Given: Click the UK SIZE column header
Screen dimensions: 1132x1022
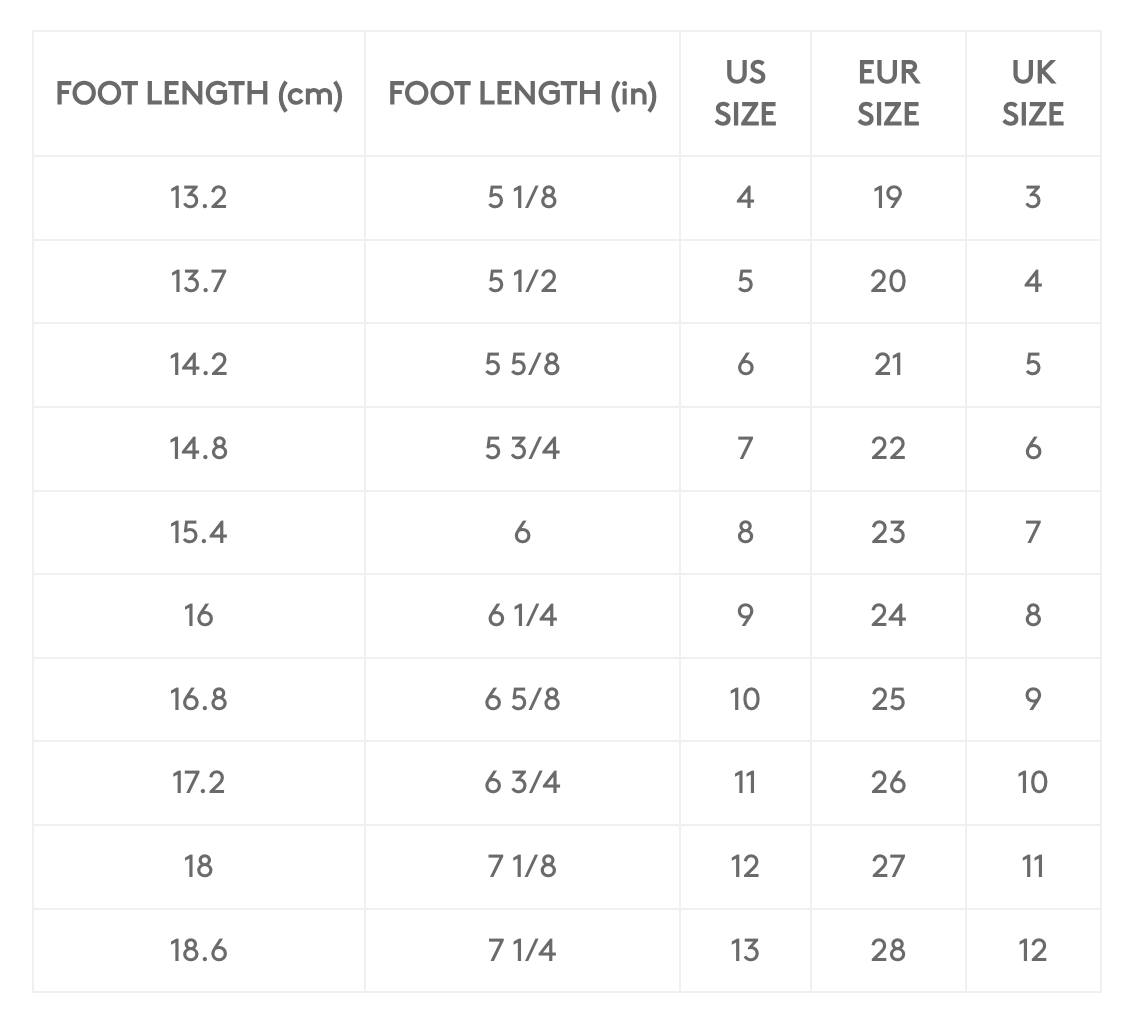Looking at the screenshot, I should pyautogui.click(x=1033, y=94).
